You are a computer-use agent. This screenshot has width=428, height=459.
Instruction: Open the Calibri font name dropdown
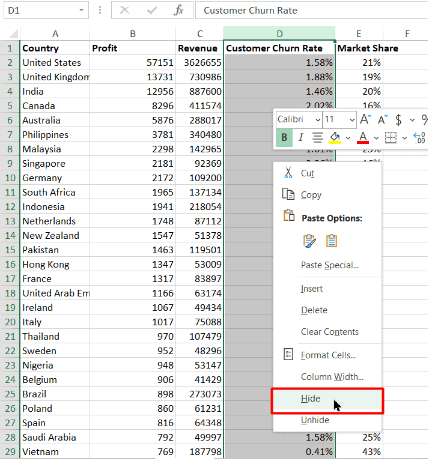[x=318, y=120]
